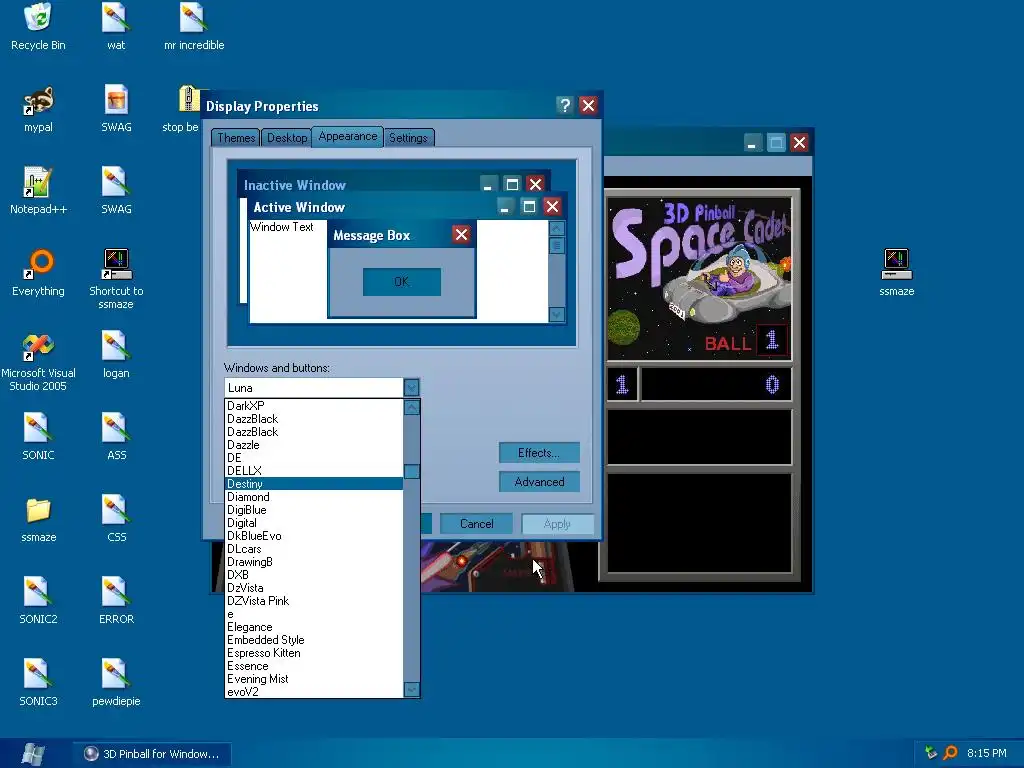
Task: Choose Embedded Style entry
Action: click(x=313, y=640)
